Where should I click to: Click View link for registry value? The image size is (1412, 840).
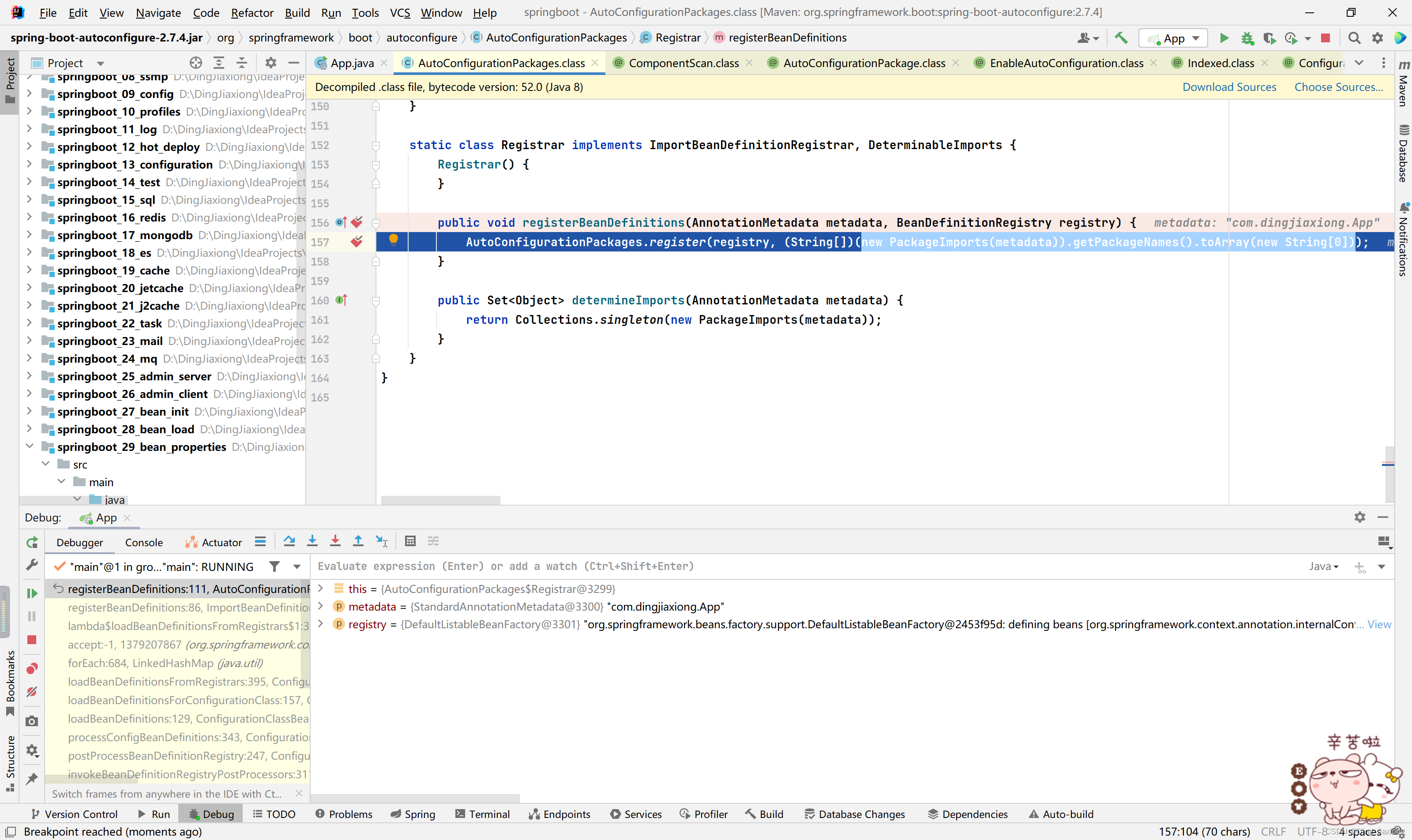click(x=1379, y=624)
